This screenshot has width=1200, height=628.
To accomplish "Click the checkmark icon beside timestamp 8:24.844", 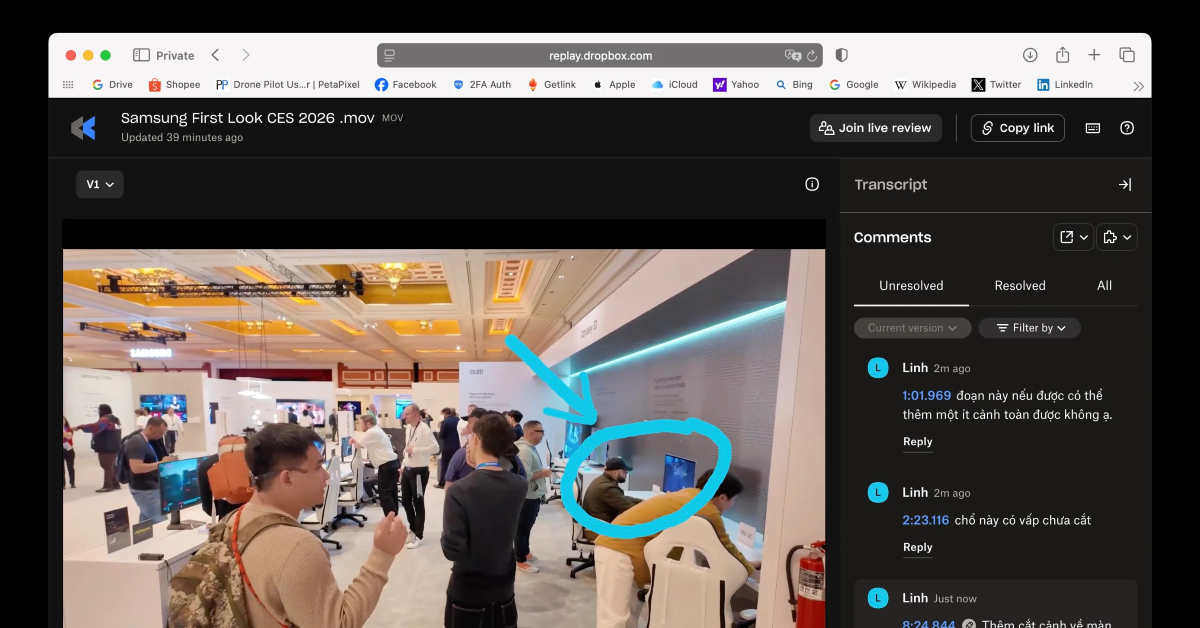I will tap(968, 623).
